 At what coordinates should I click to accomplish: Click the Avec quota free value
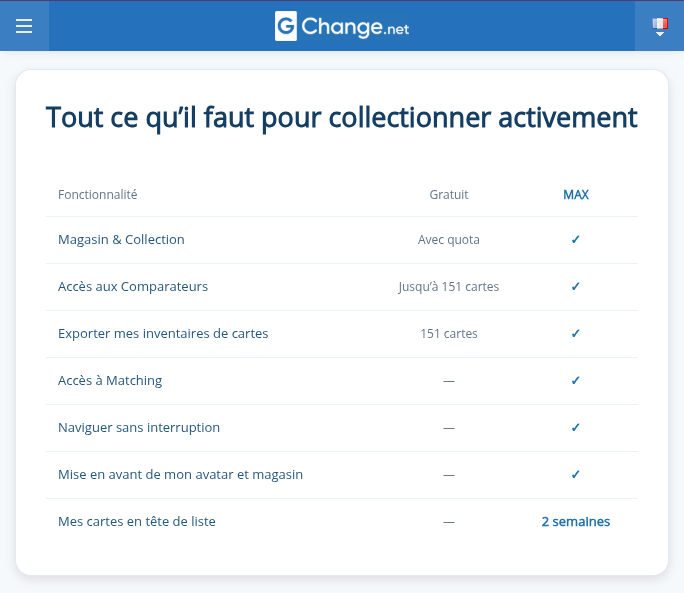[x=448, y=240]
